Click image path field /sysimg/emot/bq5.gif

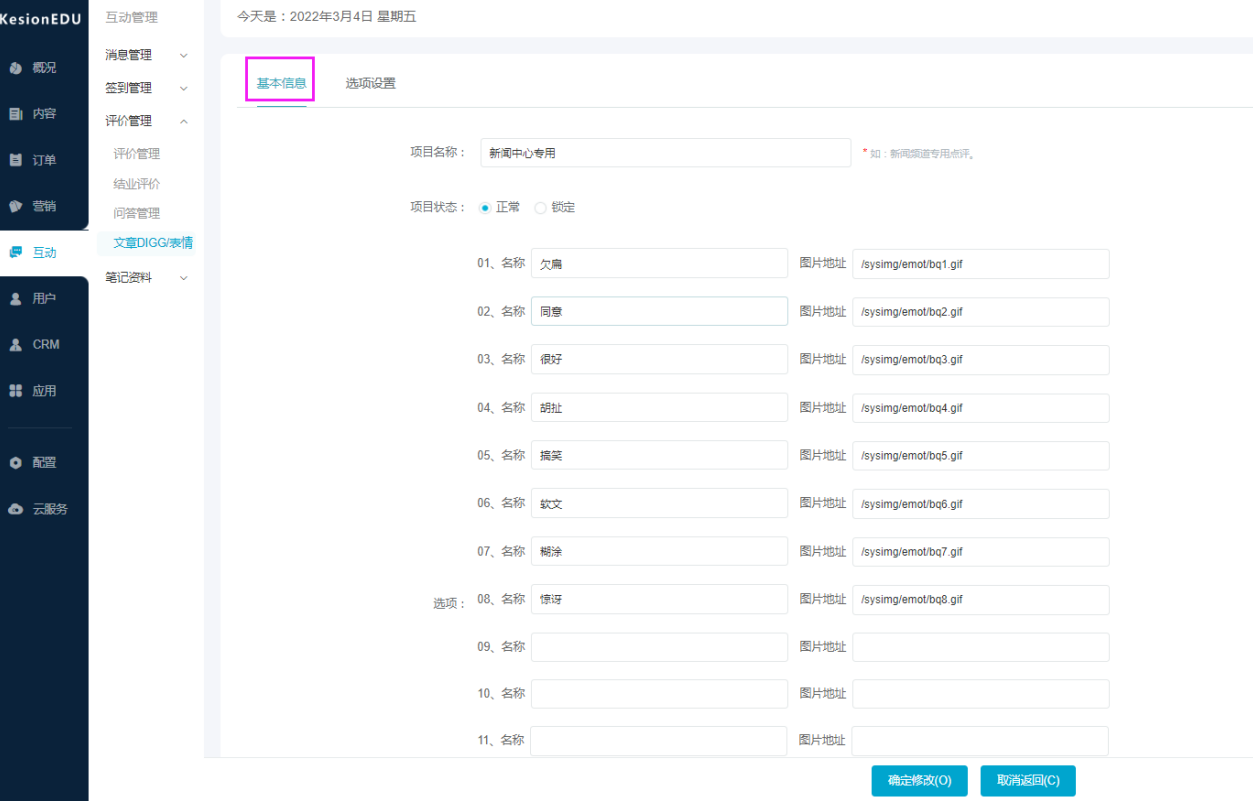click(x=981, y=456)
